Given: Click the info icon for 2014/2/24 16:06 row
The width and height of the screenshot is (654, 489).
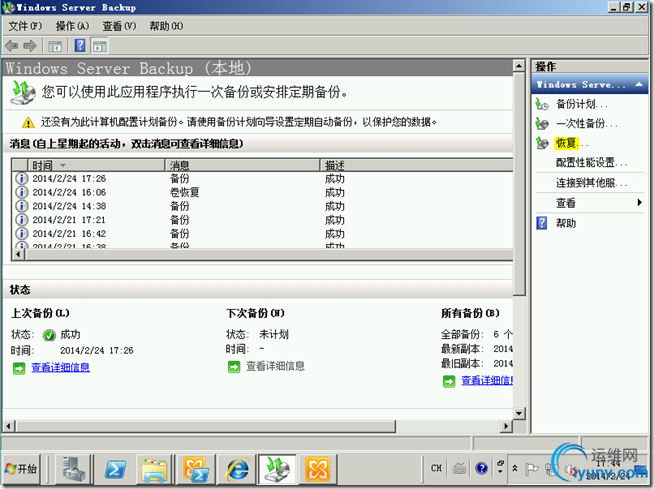Looking at the screenshot, I should (22, 192).
